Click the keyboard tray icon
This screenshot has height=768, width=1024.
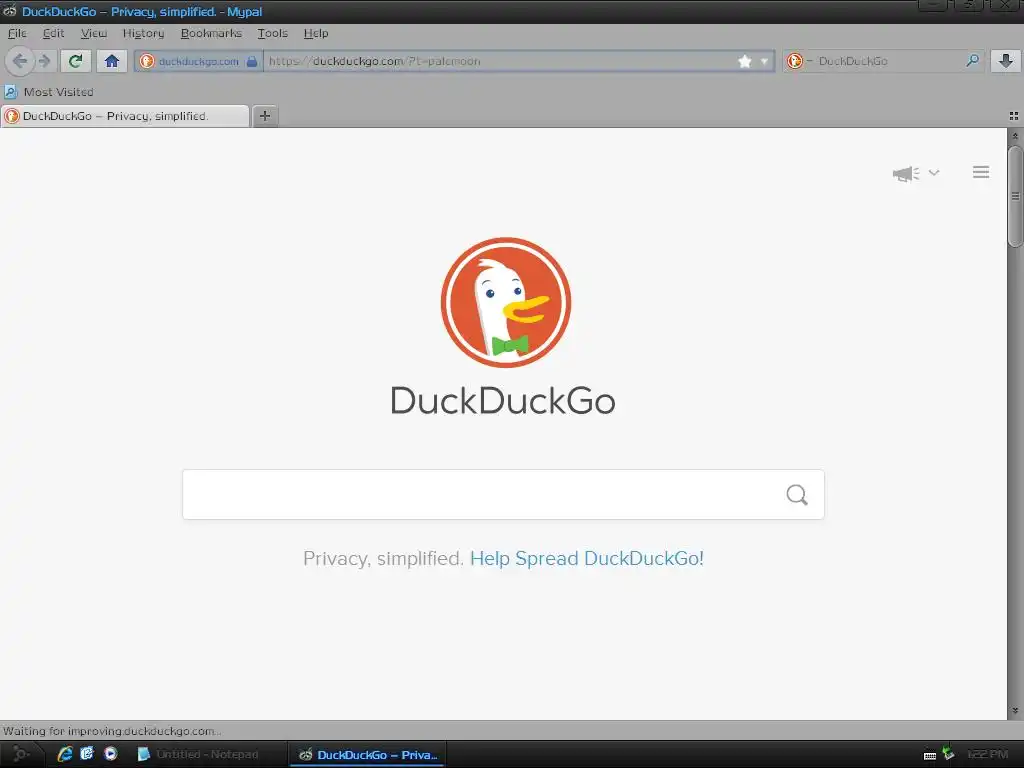(929, 756)
